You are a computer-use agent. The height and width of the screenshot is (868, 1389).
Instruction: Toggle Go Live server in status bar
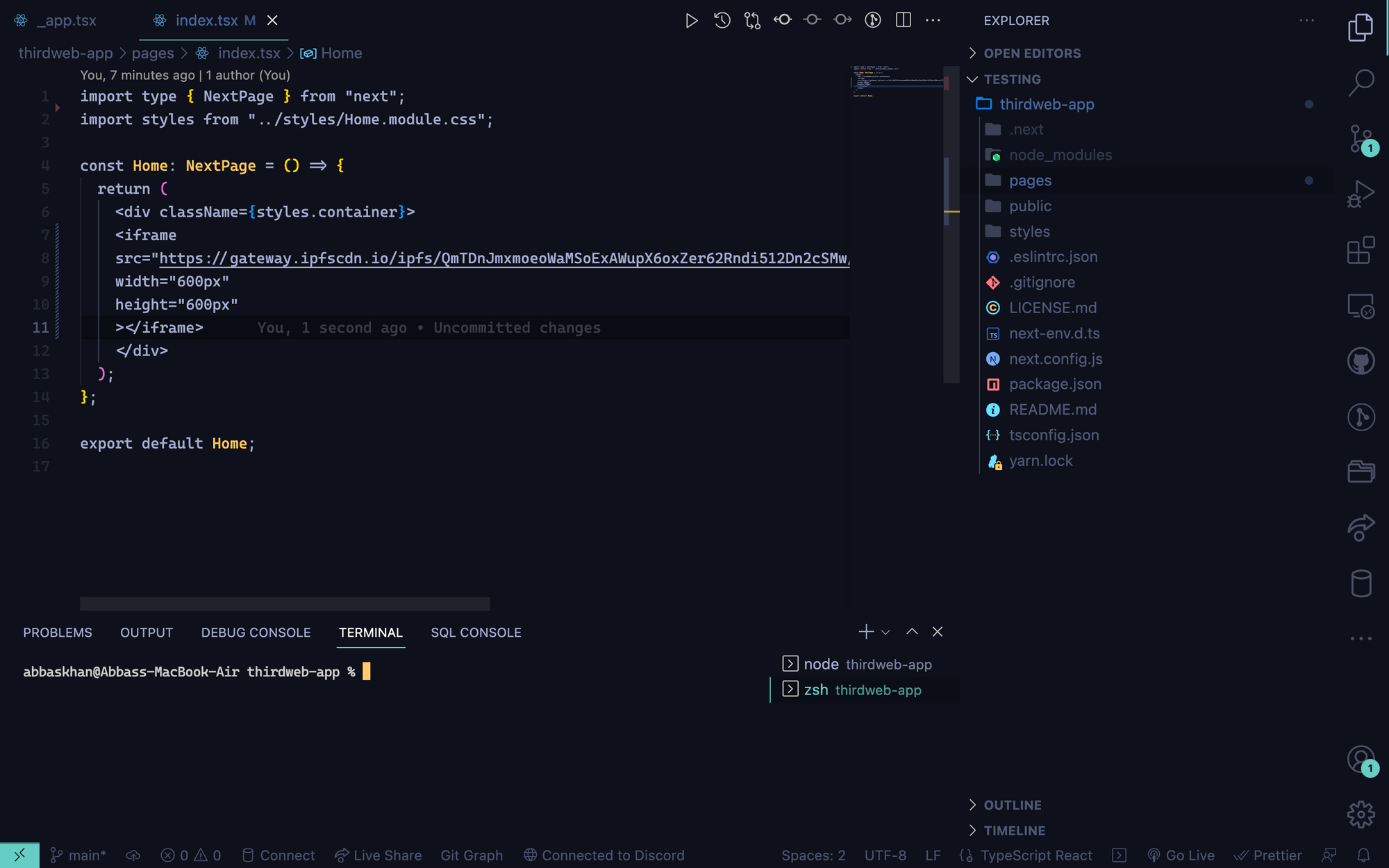pyautogui.click(x=1181, y=856)
